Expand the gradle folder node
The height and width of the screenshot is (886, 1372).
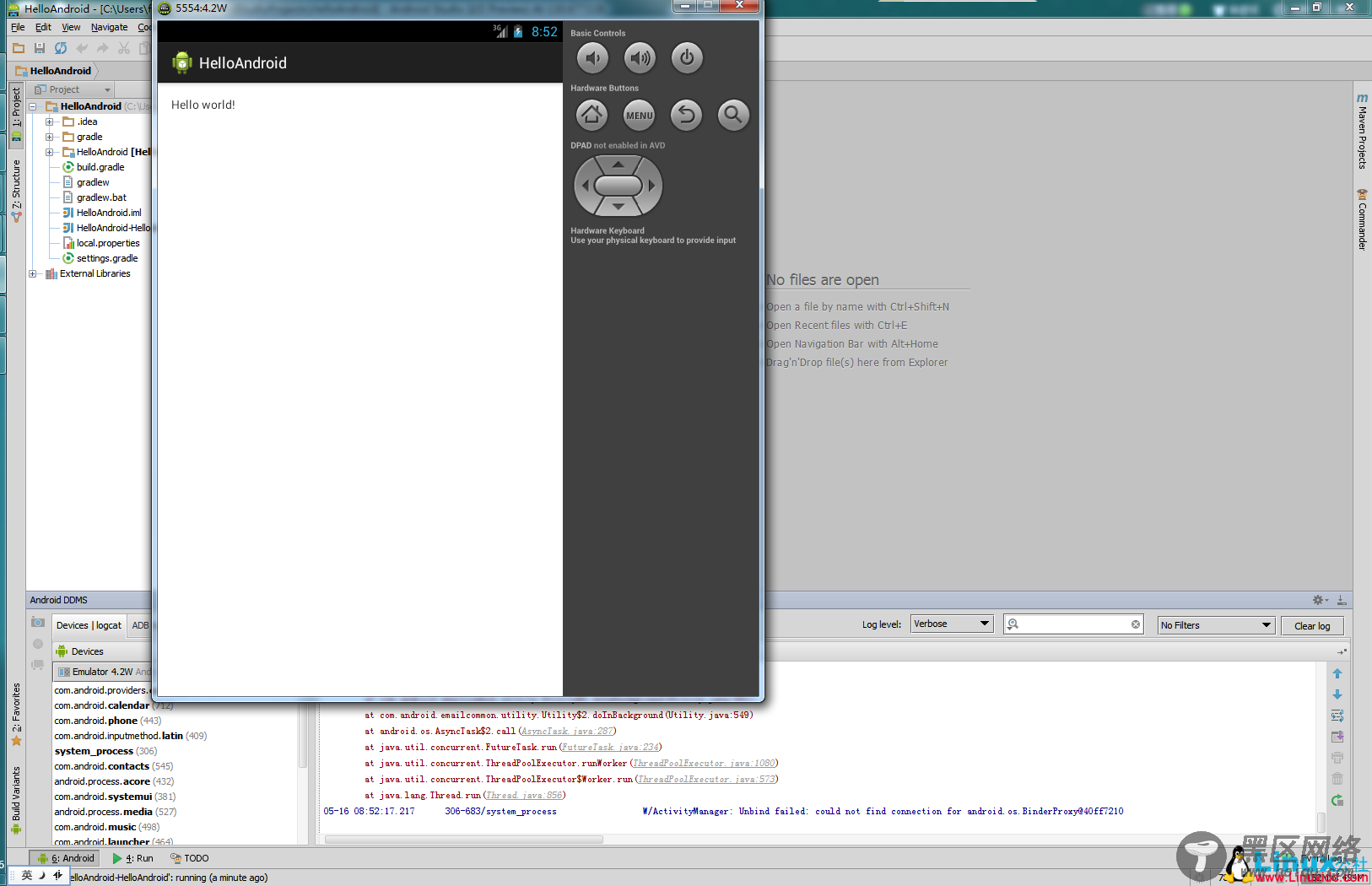click(49, 137)
